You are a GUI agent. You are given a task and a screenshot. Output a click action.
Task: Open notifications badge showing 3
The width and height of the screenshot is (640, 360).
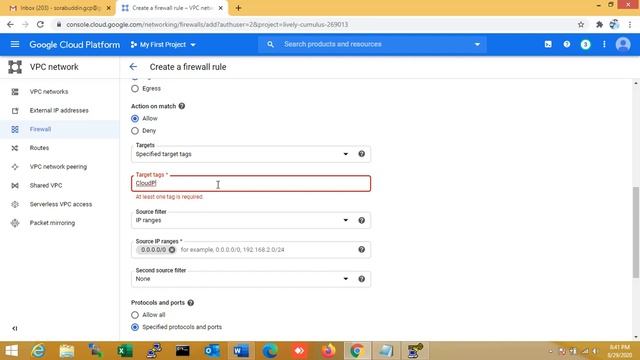pyautogui.click(x=585, y=44)
